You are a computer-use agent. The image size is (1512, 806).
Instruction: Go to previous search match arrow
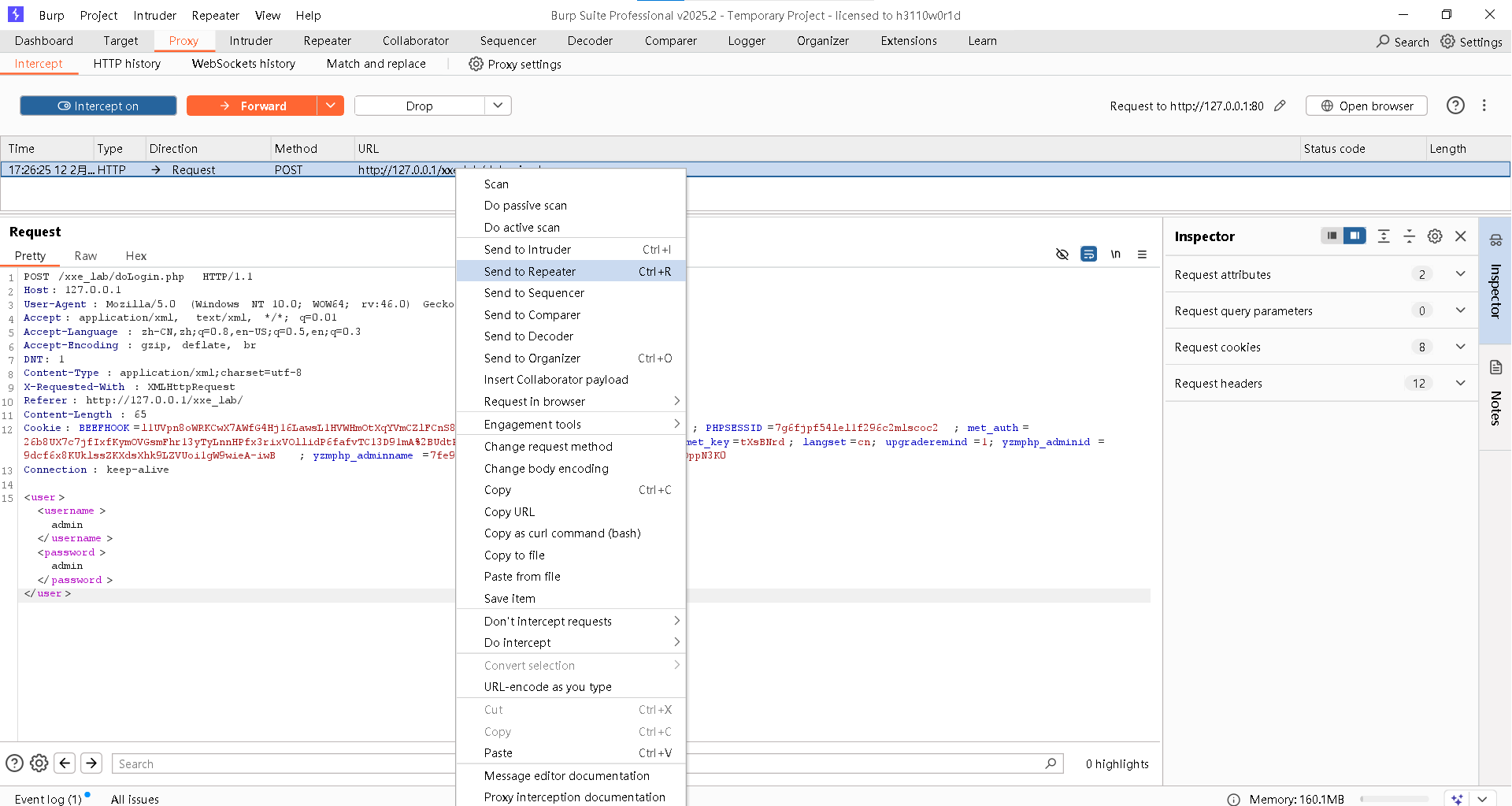65,763
